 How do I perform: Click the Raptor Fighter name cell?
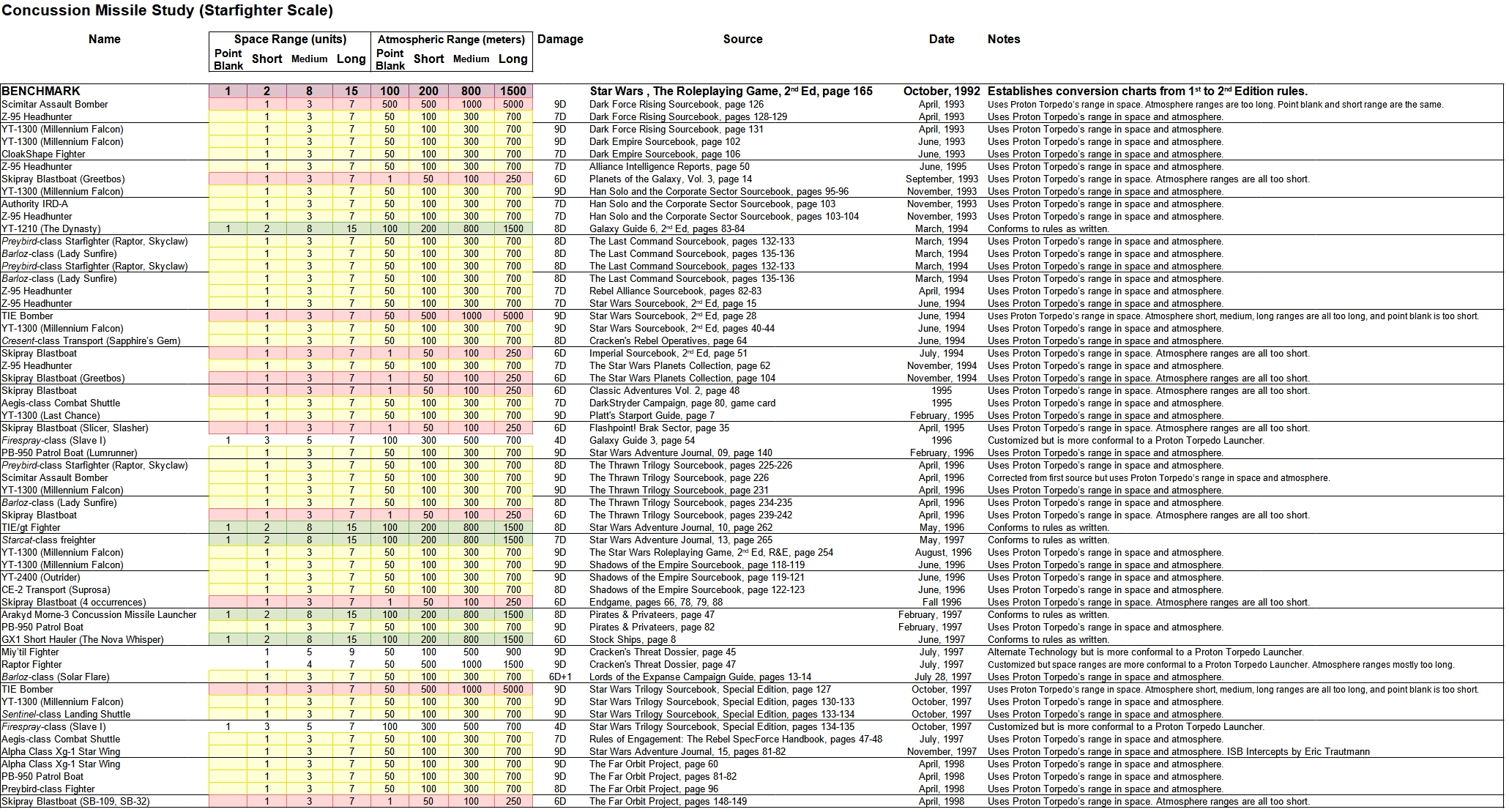click(x=31, y=664)
